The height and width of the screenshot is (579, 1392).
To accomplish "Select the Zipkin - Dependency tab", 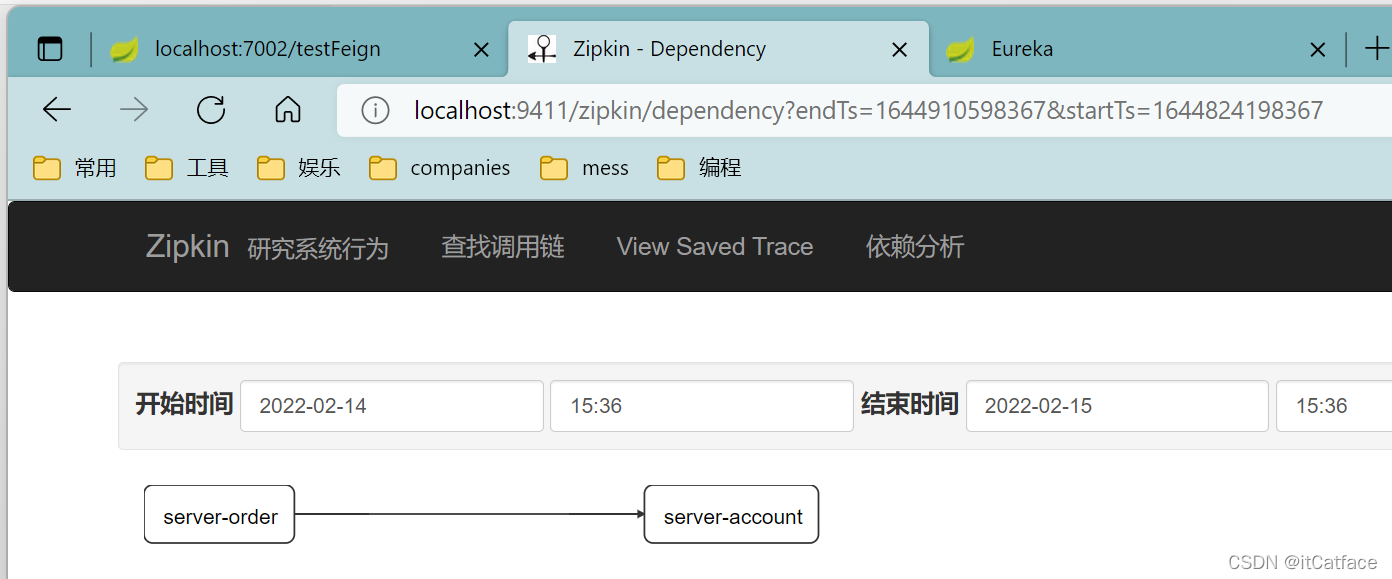I will click(718, 48).
